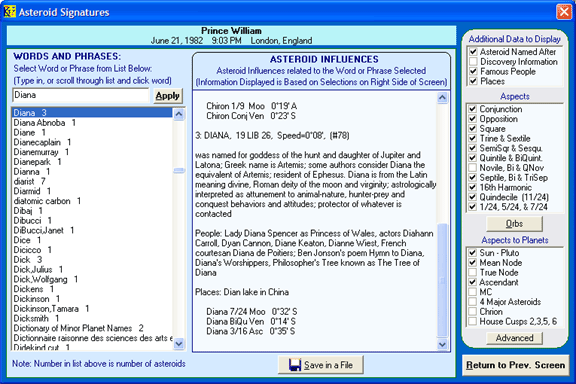
Task: Select 'Dianepark' list entry
Action: (92, 162)
